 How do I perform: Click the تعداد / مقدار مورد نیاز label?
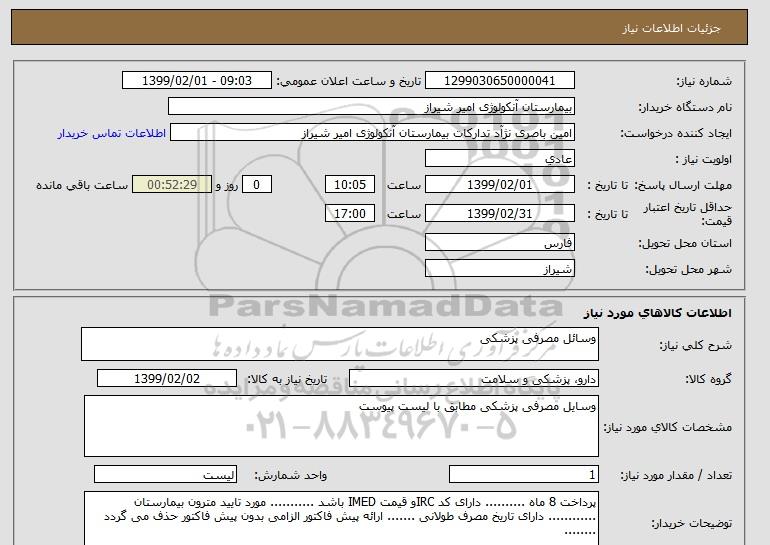(x=676, y=475)
